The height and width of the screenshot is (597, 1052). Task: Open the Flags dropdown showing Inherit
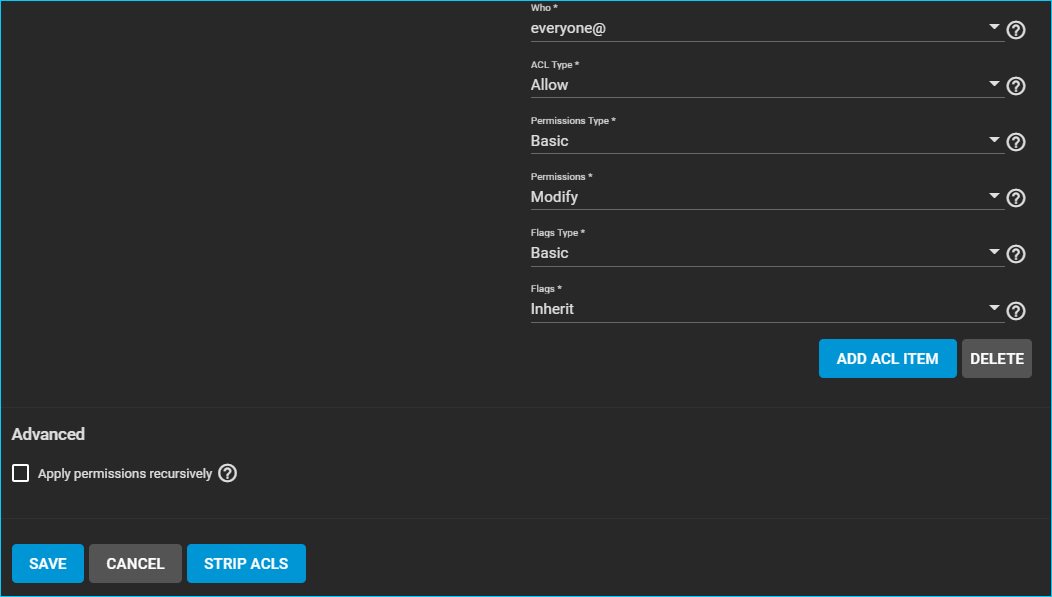767,309
